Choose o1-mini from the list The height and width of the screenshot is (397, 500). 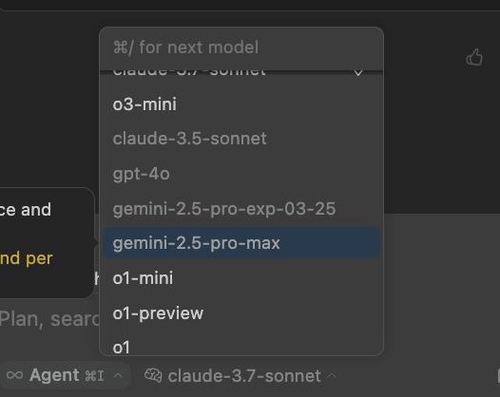241,278
